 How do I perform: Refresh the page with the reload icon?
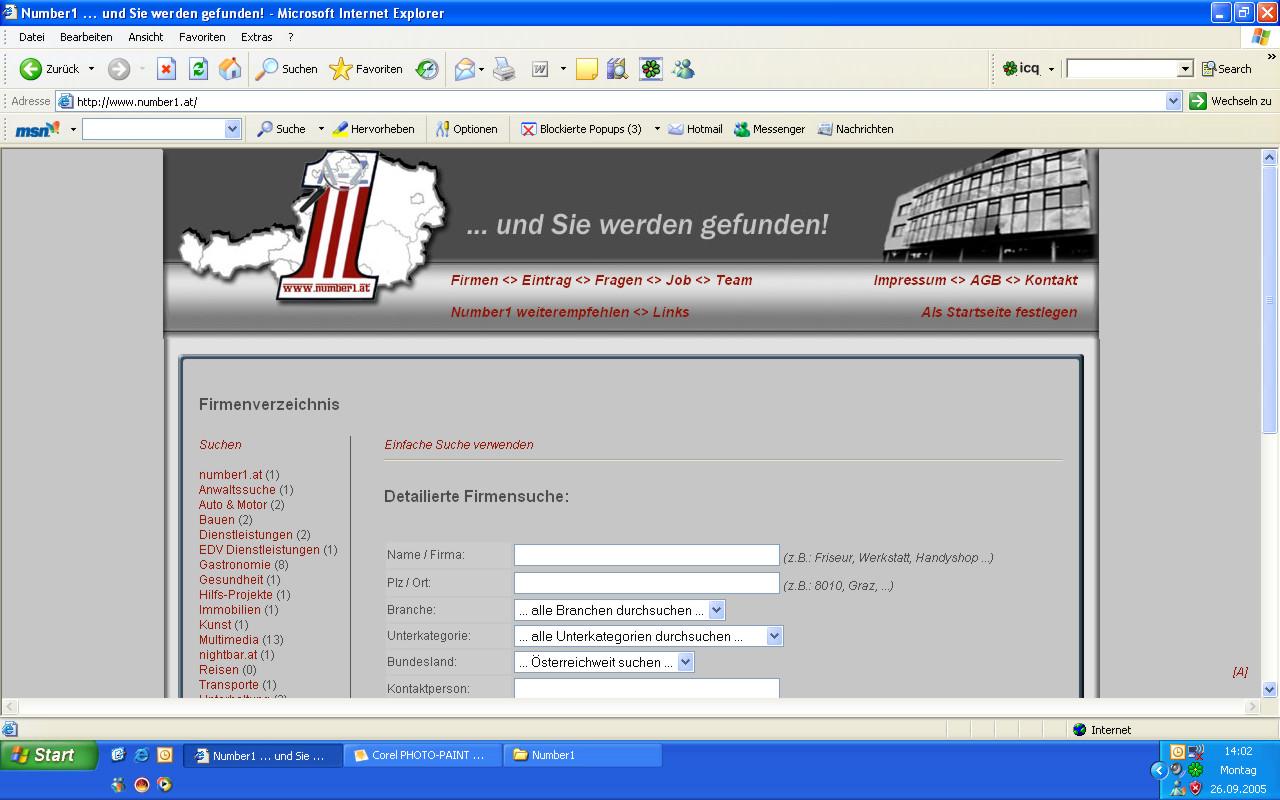click(x=198, y=69)
